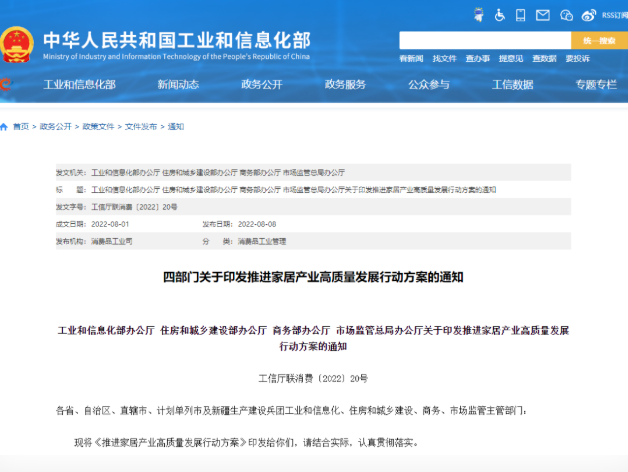Open the 公众参与 navigation menu

429,85
